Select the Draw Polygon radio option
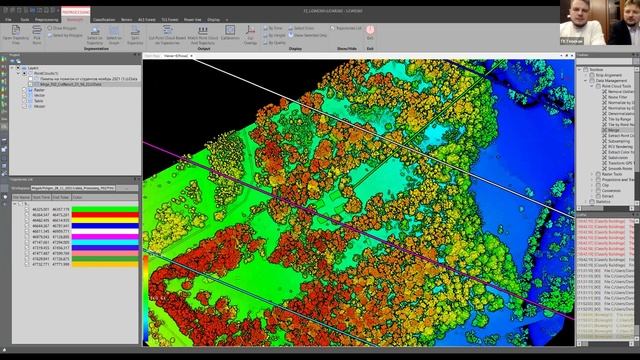 coord(62,28)
